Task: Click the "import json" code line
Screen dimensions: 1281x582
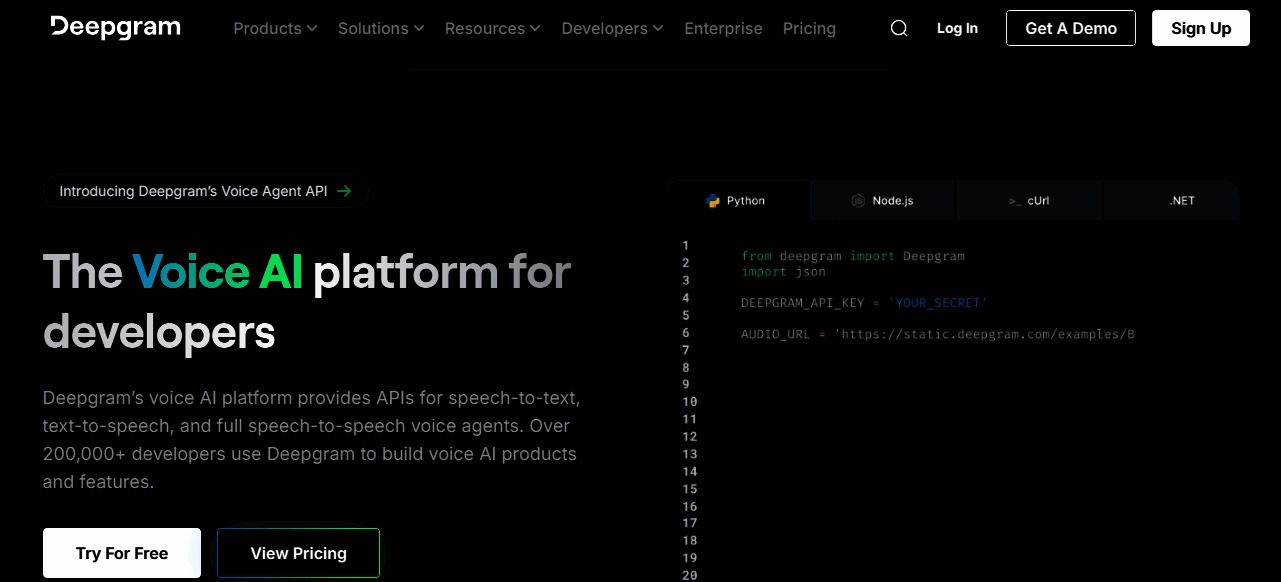Action: point(784,272)
